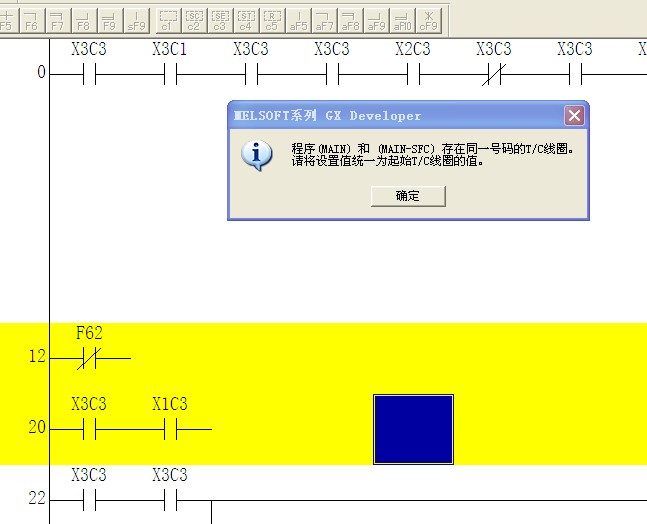The image size is (647, 524).
Task: Click the aF5 toolbar icon
Action: (x=298, y=19)
